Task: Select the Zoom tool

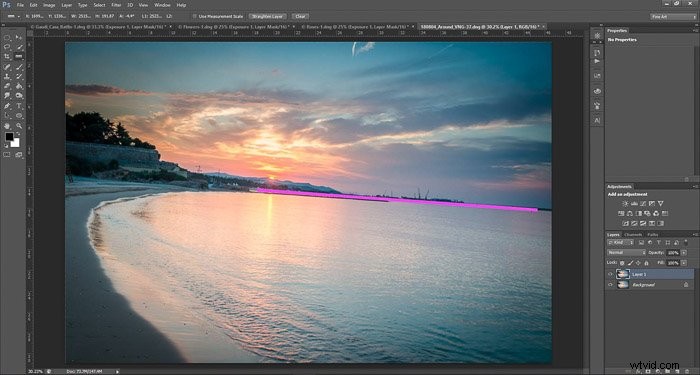Action: pos(19,126)
